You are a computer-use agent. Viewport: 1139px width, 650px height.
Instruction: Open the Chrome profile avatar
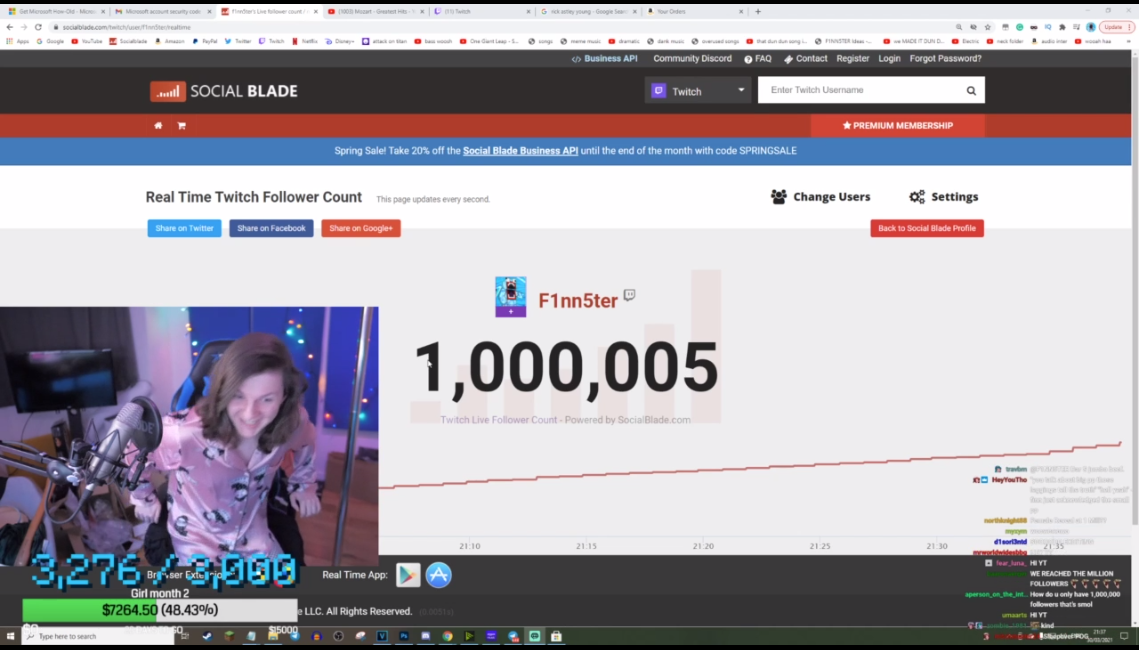coord(1091,27)
